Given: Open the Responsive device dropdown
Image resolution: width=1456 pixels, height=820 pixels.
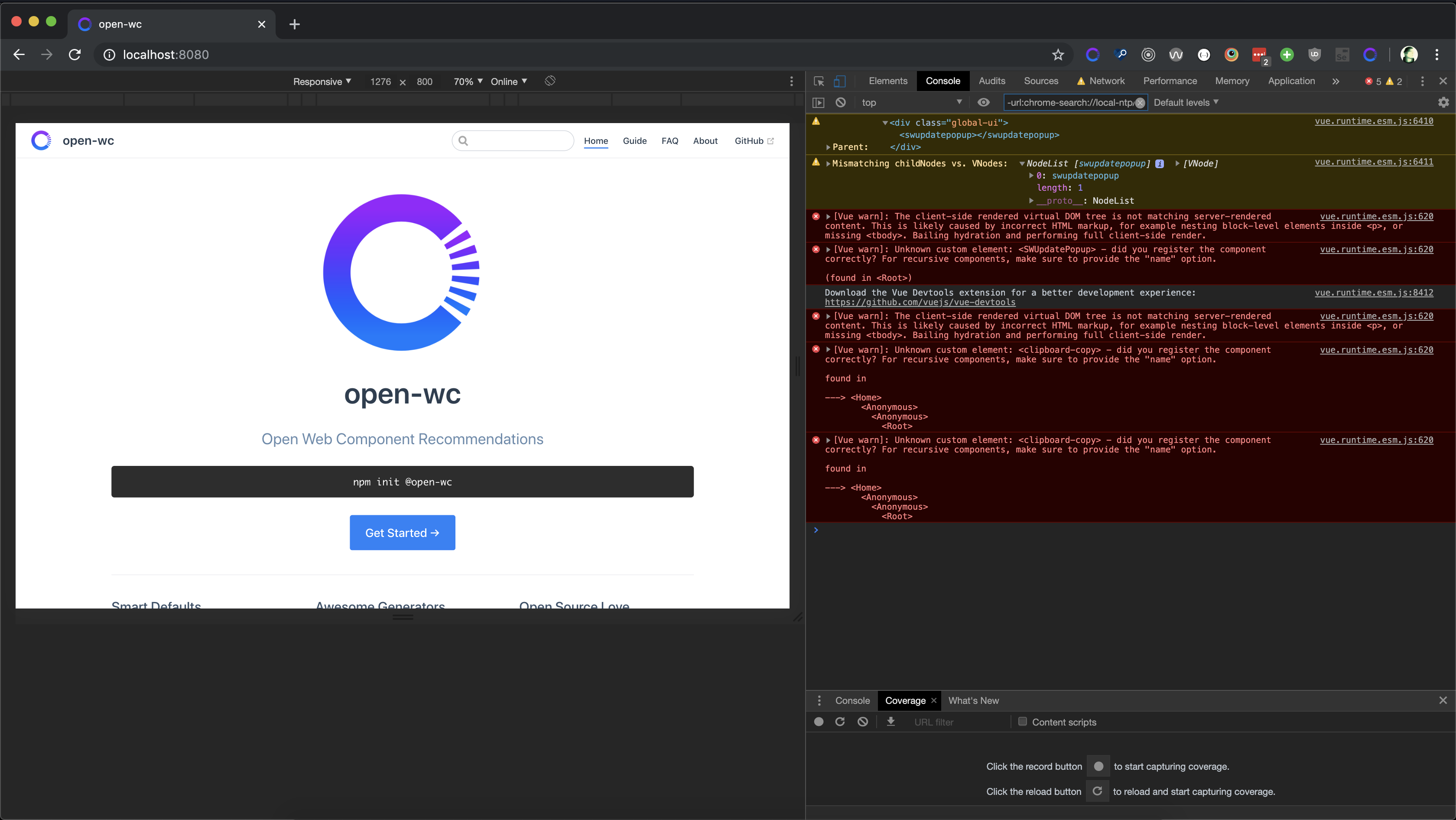Looking at the screenshot, I should (322, 81).
